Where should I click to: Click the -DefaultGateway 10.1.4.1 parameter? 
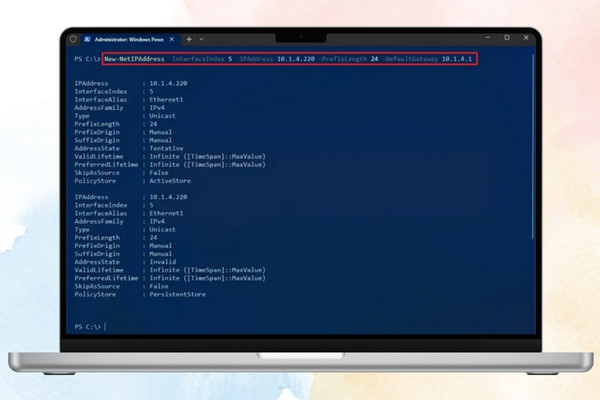tap(427, 59)
